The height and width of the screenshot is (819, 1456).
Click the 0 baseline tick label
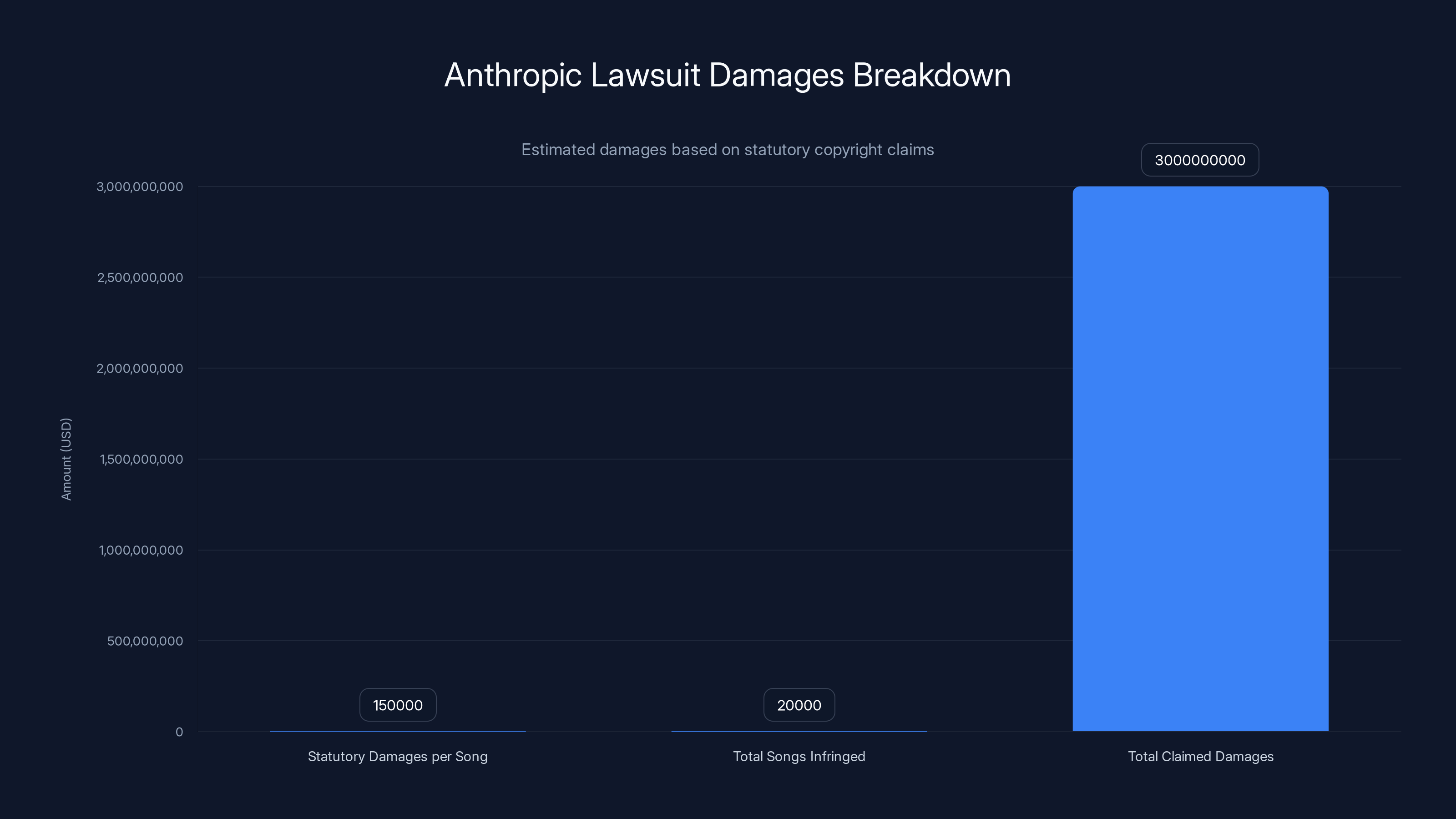pyautogui.click(x=180, y=732)
